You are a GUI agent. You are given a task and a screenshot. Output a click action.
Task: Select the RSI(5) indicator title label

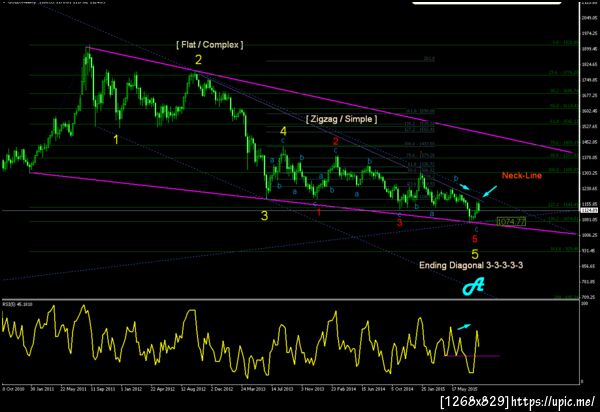click(x=18, y=305)
